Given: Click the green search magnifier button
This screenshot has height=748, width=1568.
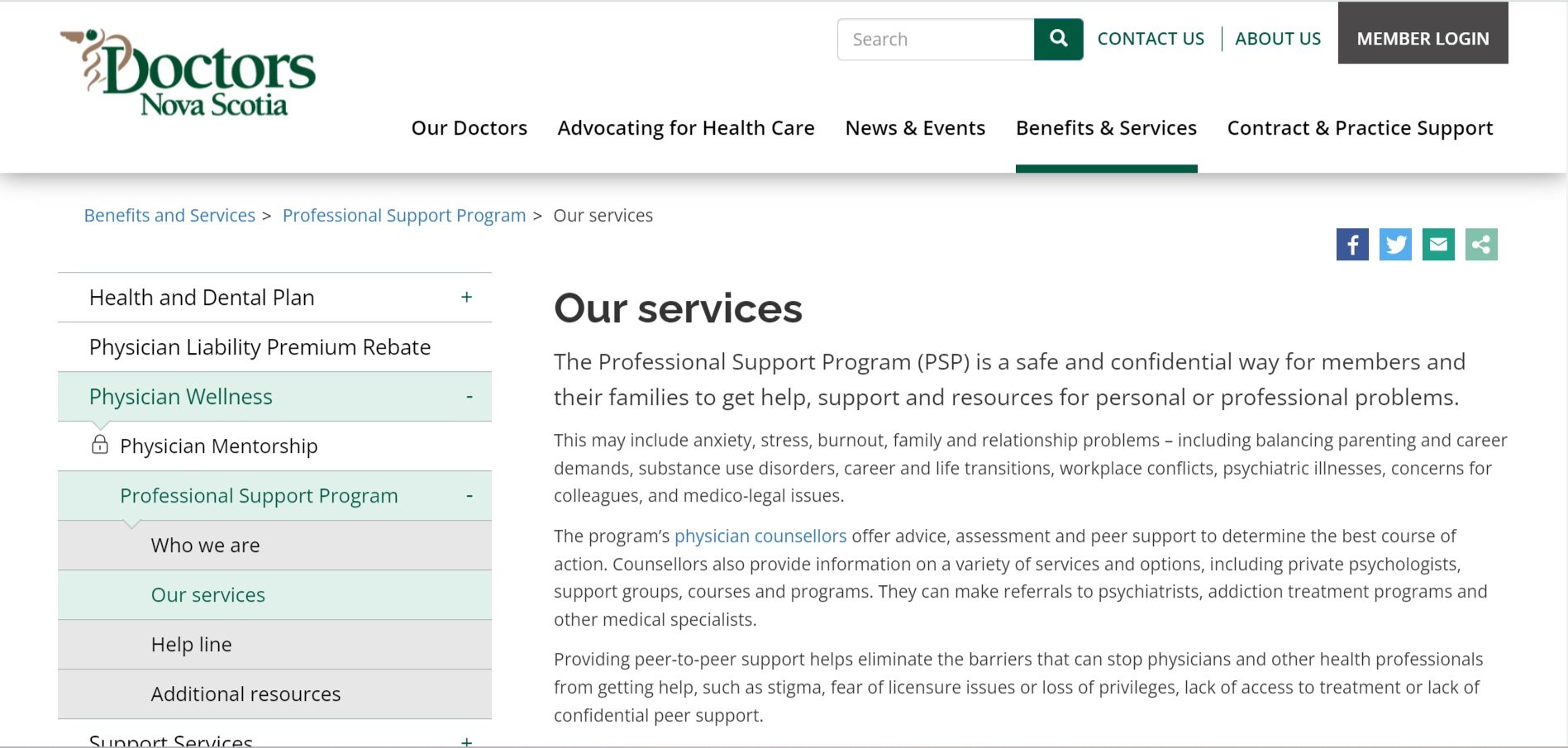Looking at the screenshot, I should coord(1058,39).
